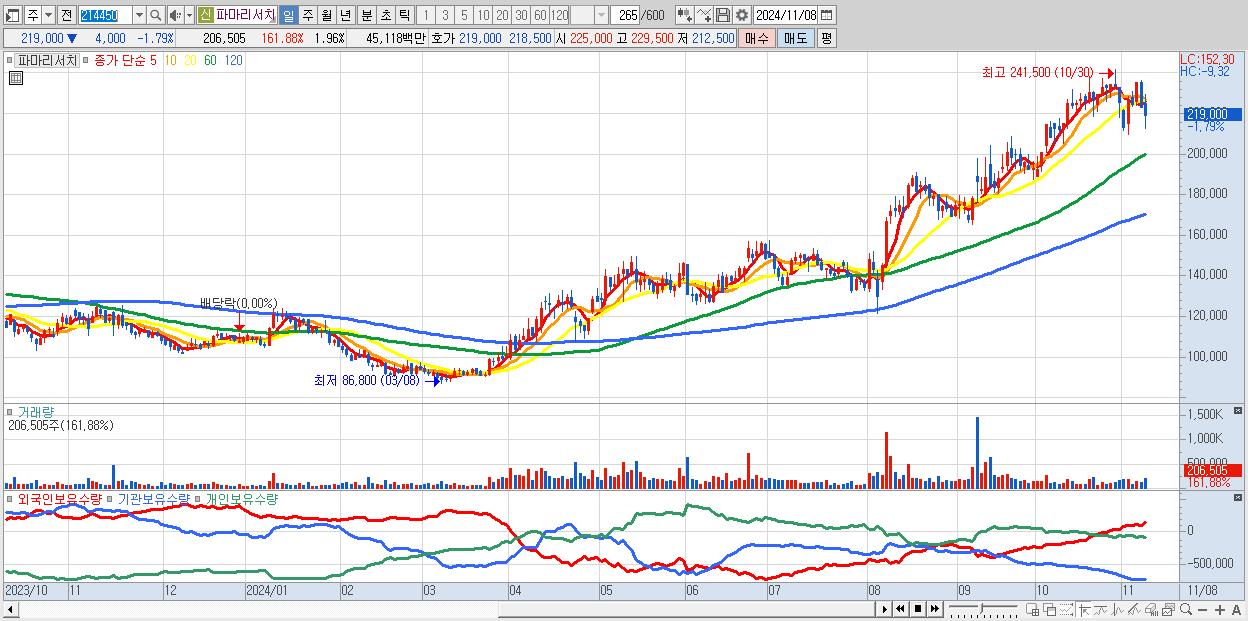Toggle the 외국인보유수량 series marker

tap(9, 498)
